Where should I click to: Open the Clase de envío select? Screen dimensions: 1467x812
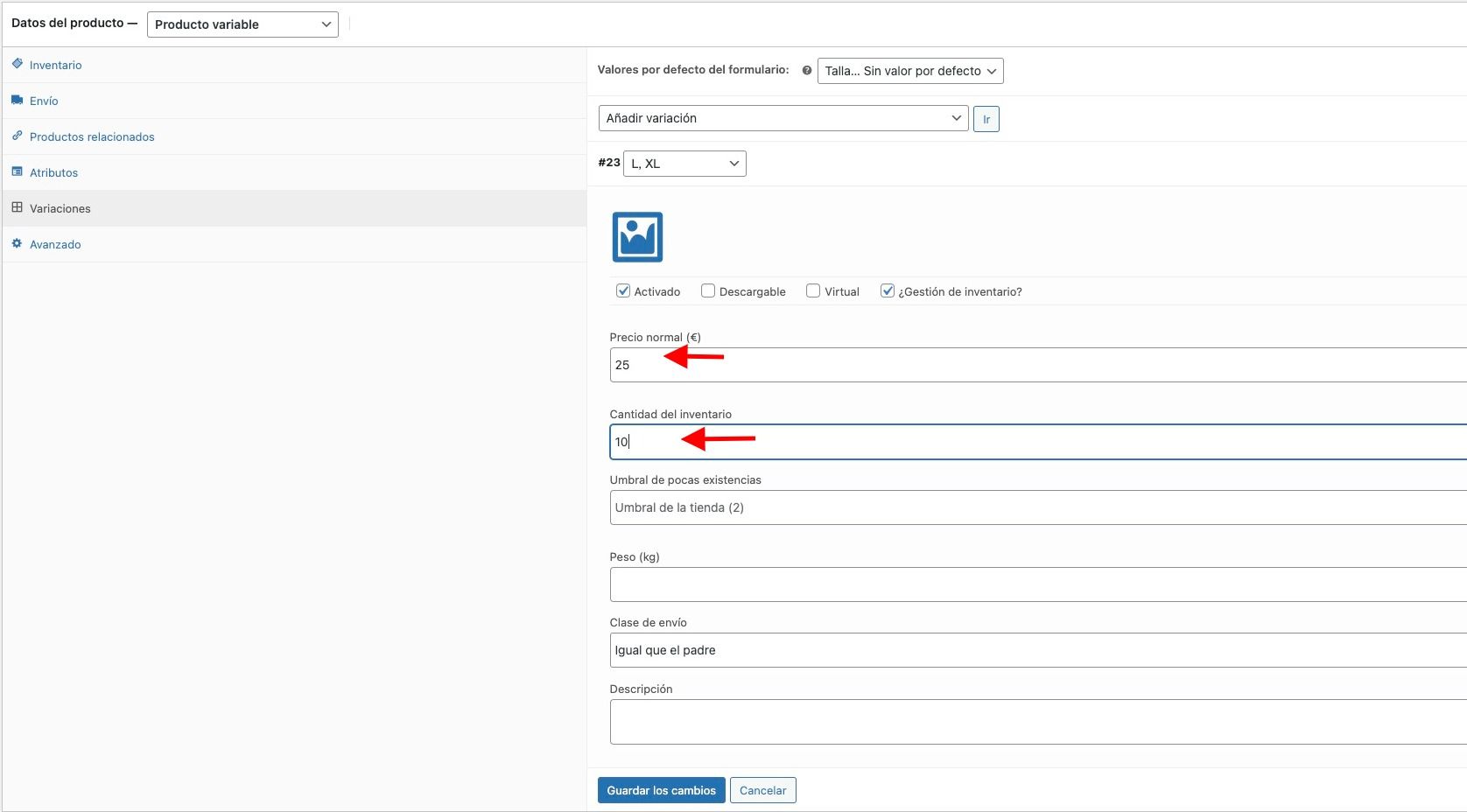click(x=1038, y=650)
